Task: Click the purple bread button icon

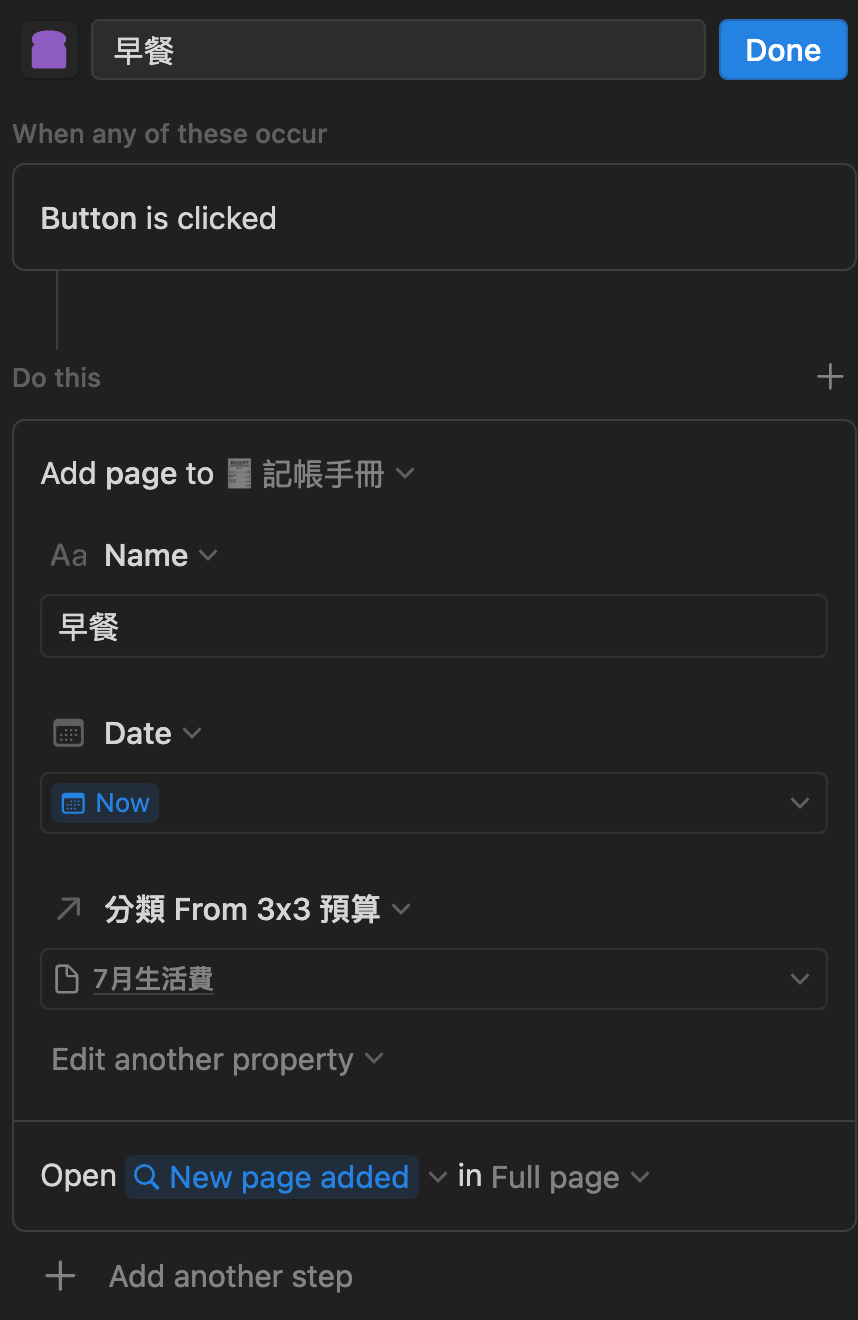Action: click(x=49, y=50)
